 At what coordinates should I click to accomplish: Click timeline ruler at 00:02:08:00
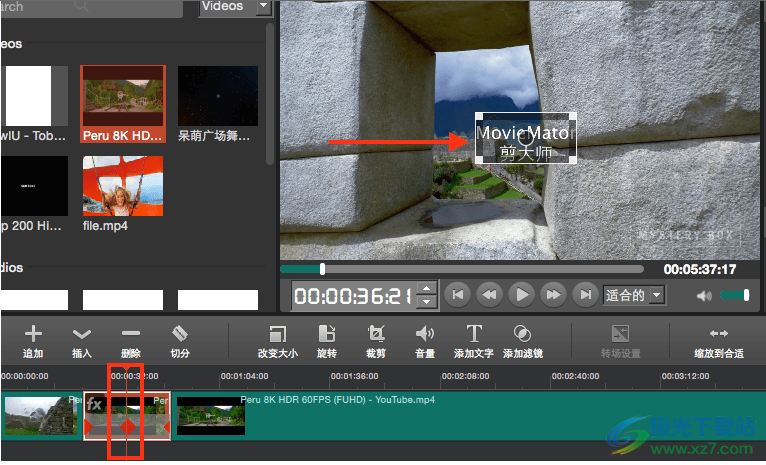465,376
